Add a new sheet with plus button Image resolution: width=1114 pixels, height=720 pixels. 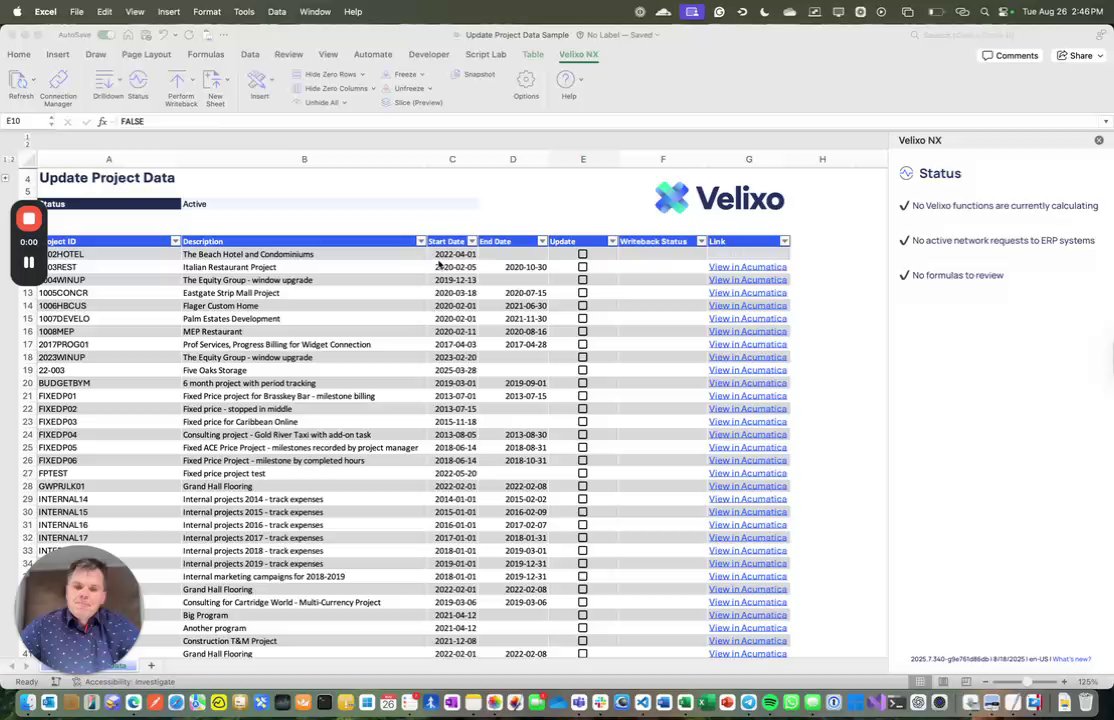pos(151,666)
